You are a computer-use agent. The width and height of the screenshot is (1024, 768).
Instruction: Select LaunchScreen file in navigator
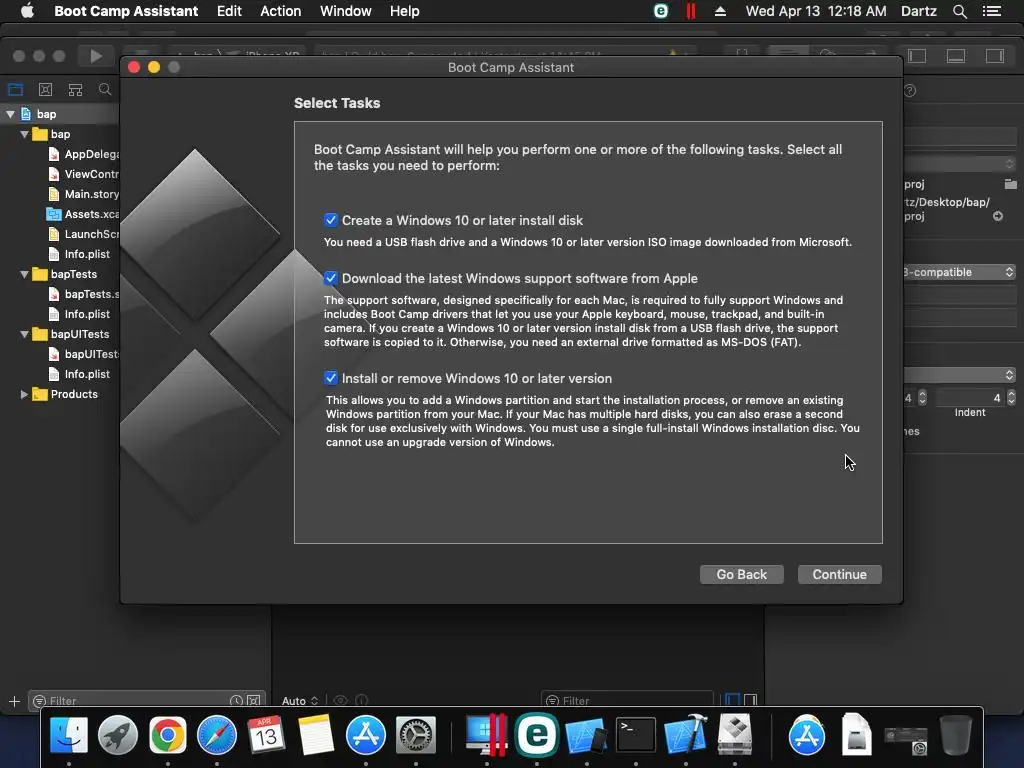pyautogui.click(x=84, y=234)
